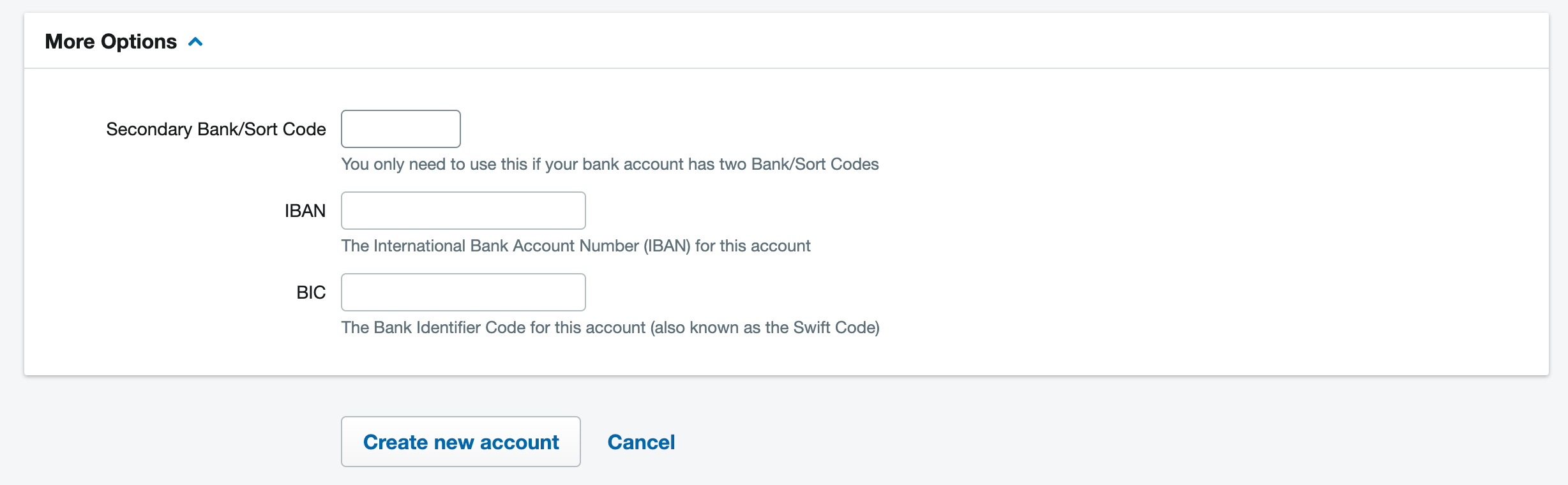The height and width of the screenshot is (485, 1568).
Task: Click the Create new account button
Action: coord(460,441)
